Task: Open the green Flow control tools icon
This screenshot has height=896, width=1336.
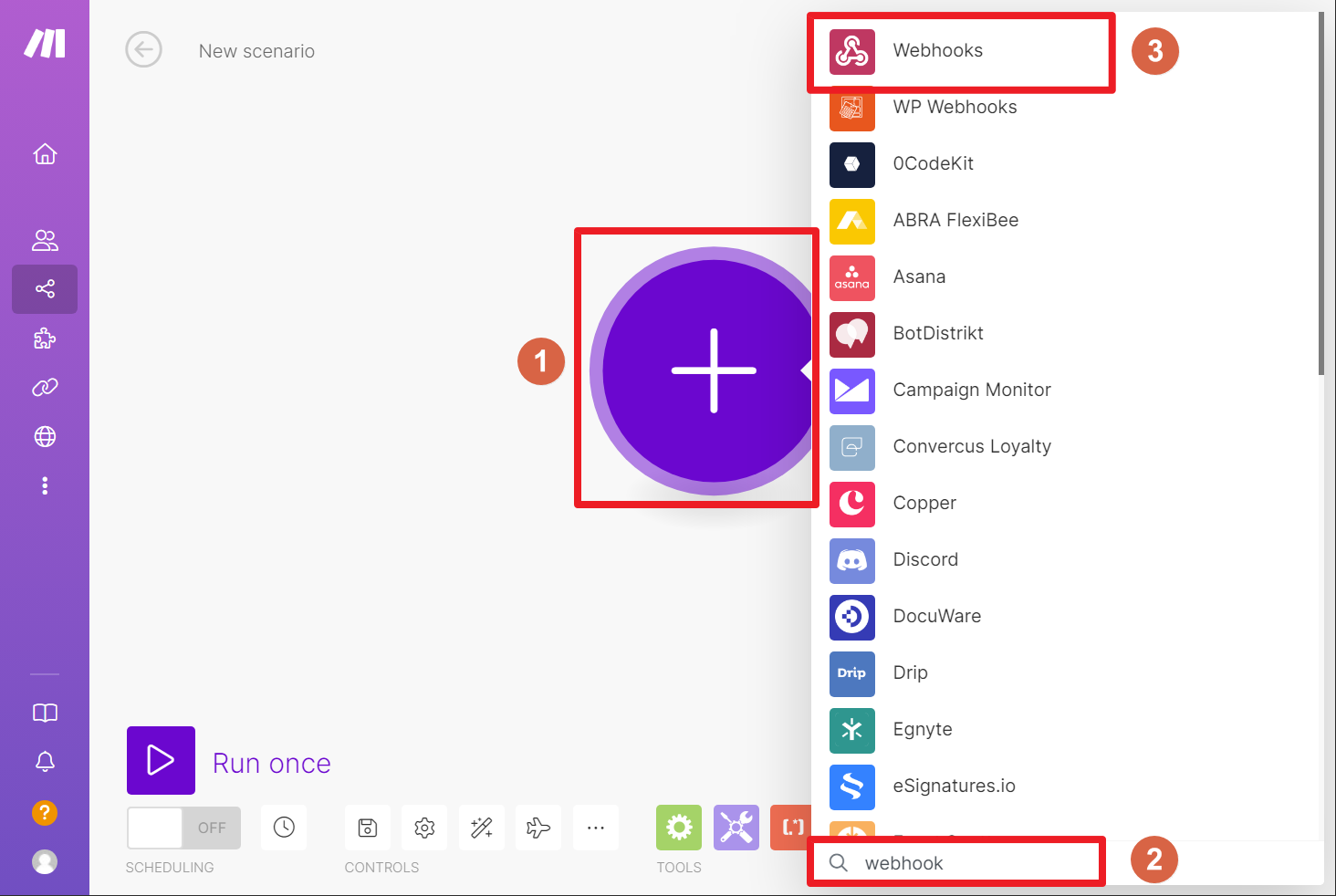Action: pos(679,828)
